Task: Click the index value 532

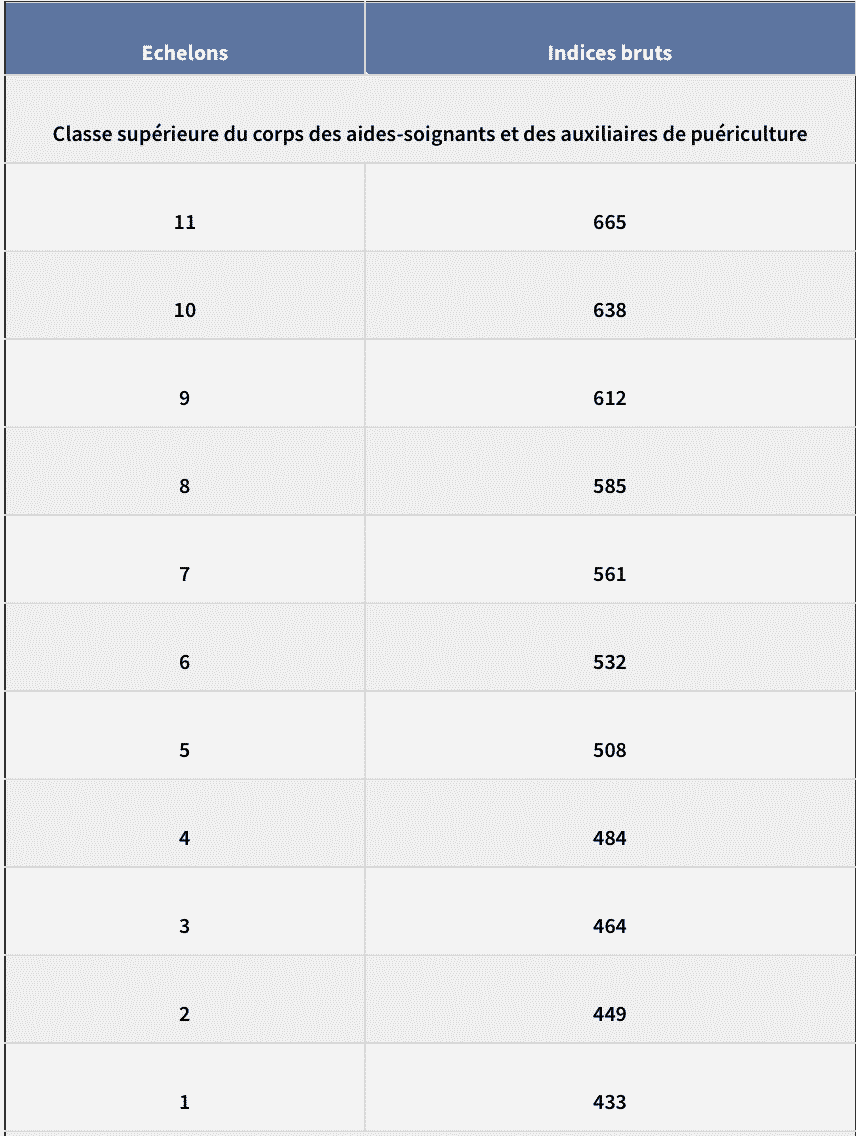Action: point(609,662)
